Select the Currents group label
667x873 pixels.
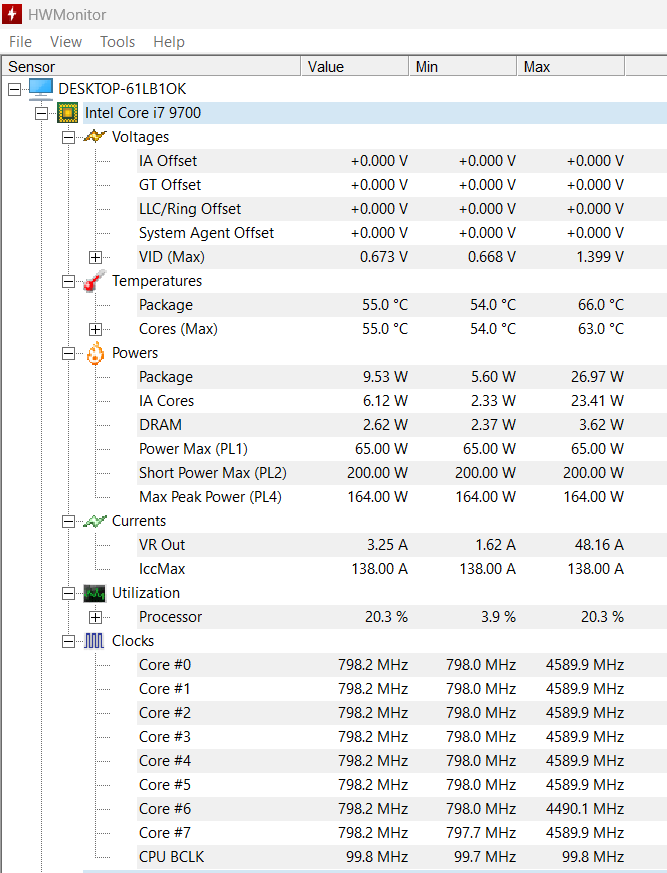tap(139, 521)
